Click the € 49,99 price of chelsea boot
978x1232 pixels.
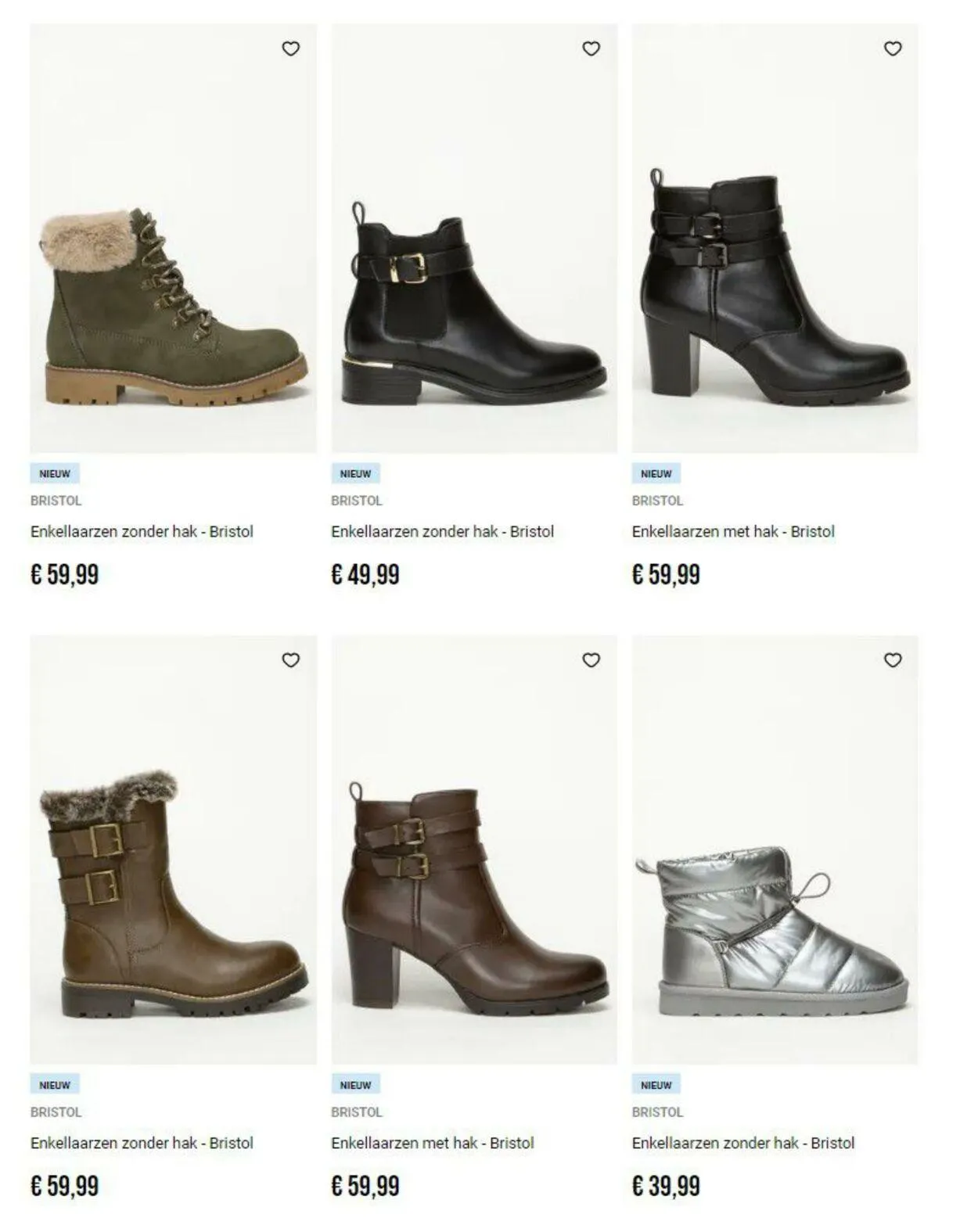[365, 575]
